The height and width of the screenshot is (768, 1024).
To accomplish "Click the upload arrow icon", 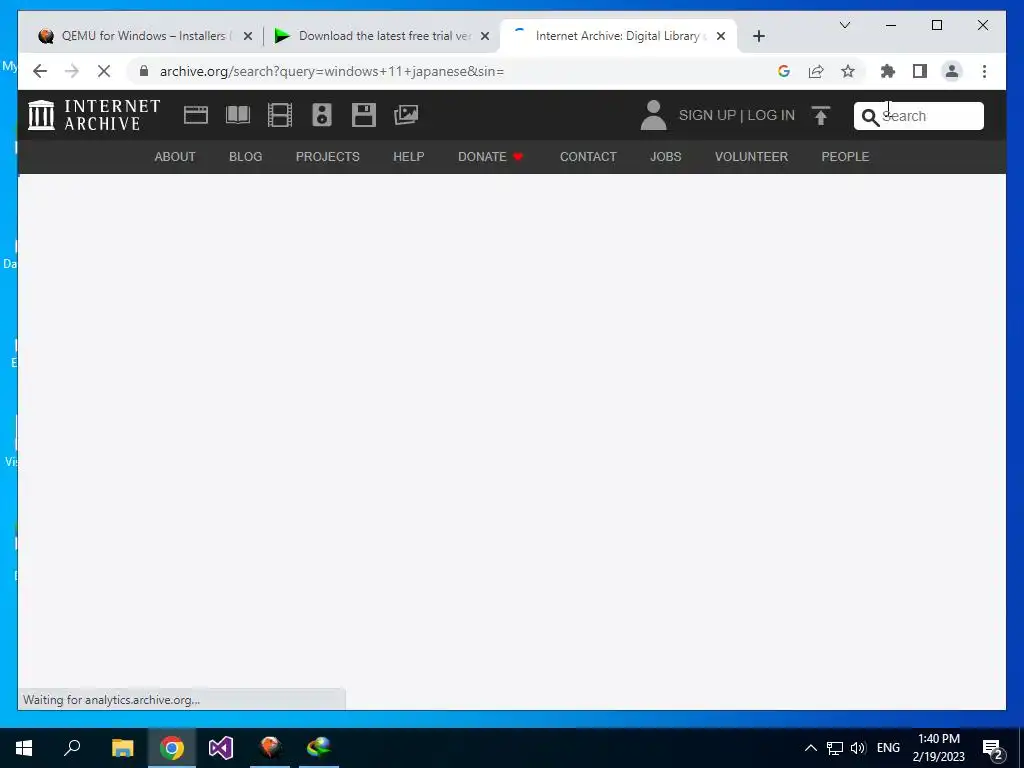I will tap(821, 116).
